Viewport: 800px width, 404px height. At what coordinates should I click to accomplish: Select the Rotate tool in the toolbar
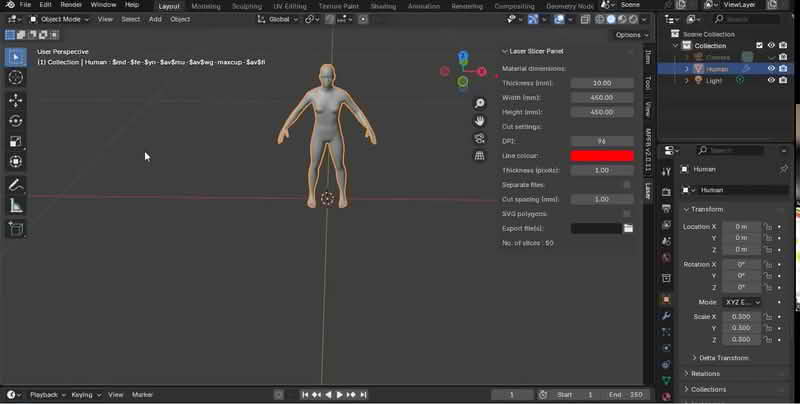[x=15, y=120]
